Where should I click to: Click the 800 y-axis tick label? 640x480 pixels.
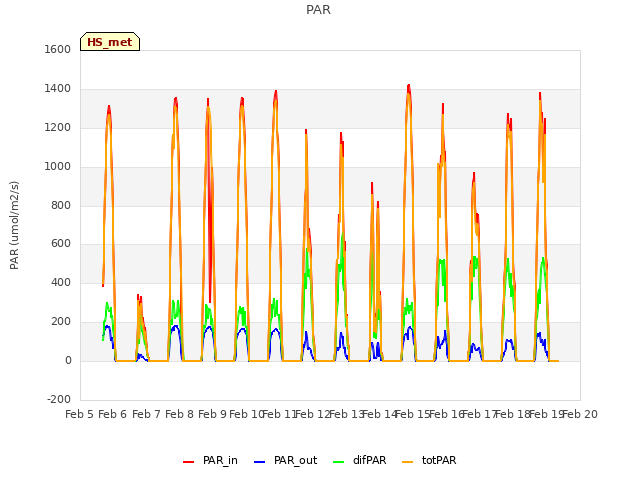[x=61, y=206]
